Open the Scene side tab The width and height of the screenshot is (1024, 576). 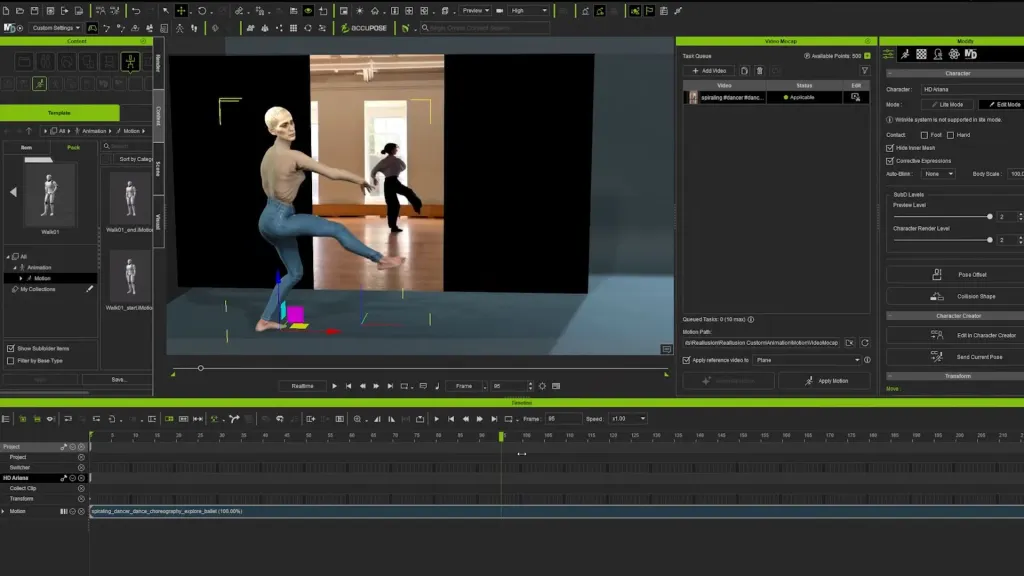pyautogui.click(x=158, y=168)
